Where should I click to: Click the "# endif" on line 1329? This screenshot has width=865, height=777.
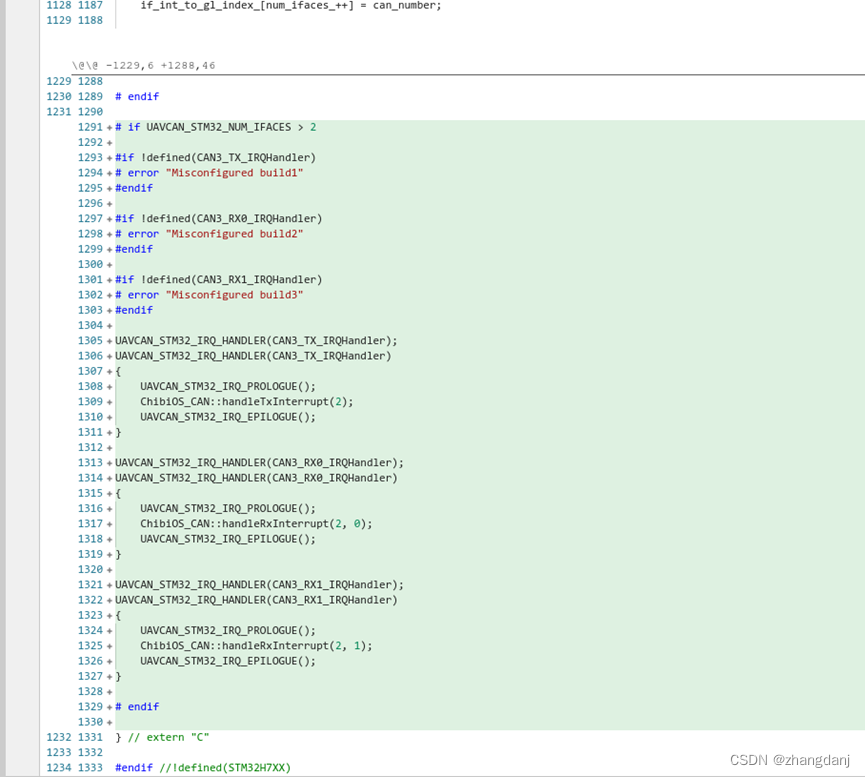pyautogui.click(x=137, y=706)
